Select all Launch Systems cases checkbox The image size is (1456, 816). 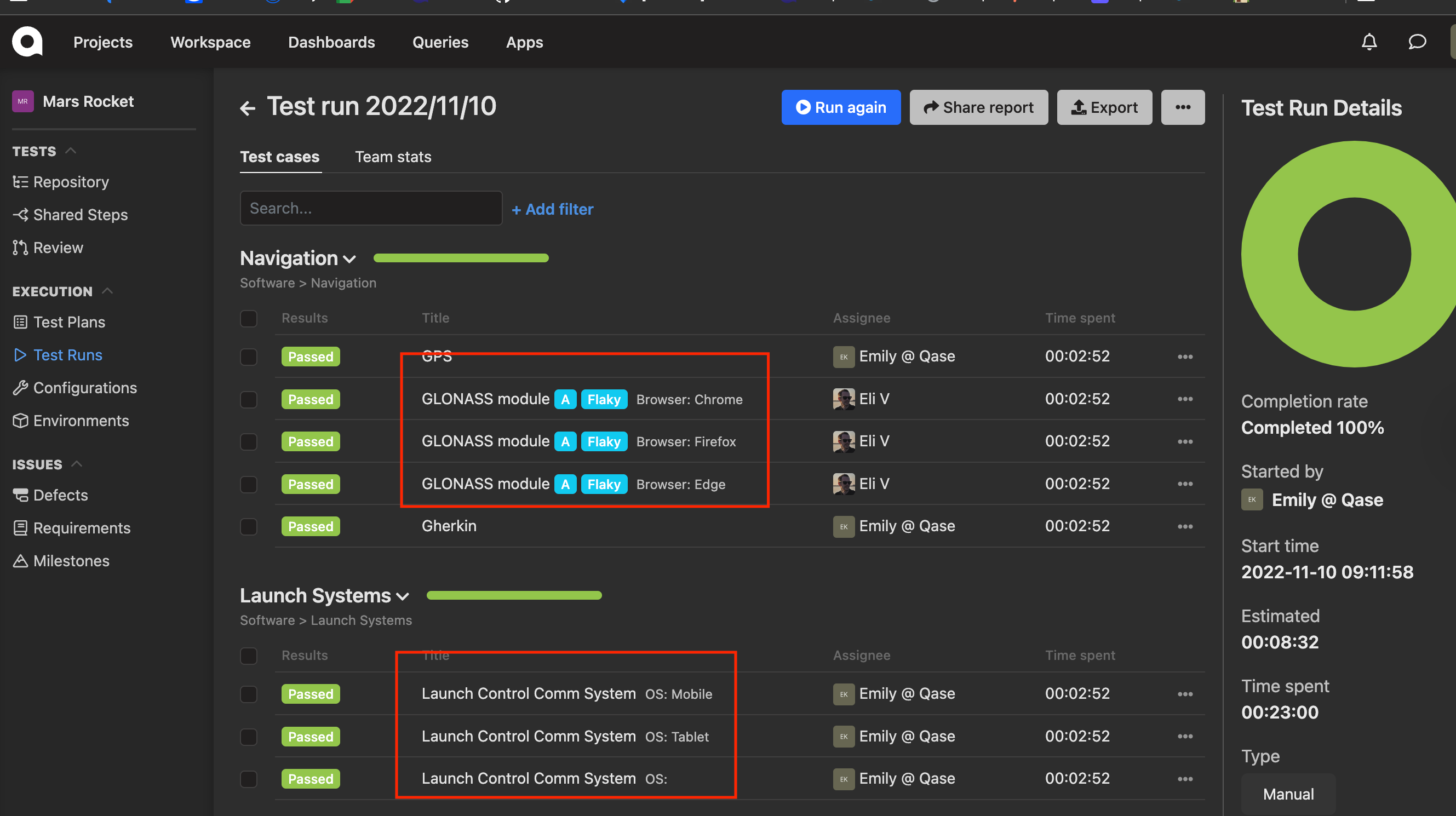249,656
